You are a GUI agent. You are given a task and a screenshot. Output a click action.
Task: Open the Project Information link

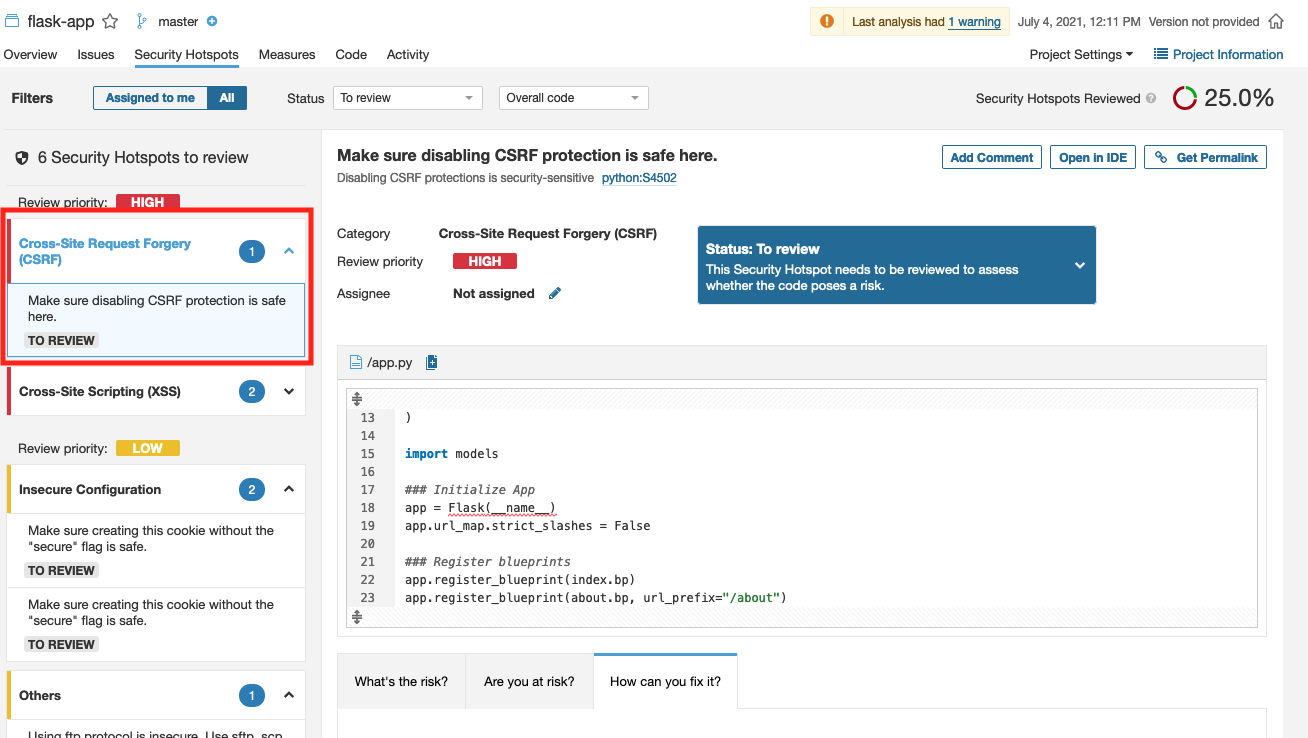1228,54
